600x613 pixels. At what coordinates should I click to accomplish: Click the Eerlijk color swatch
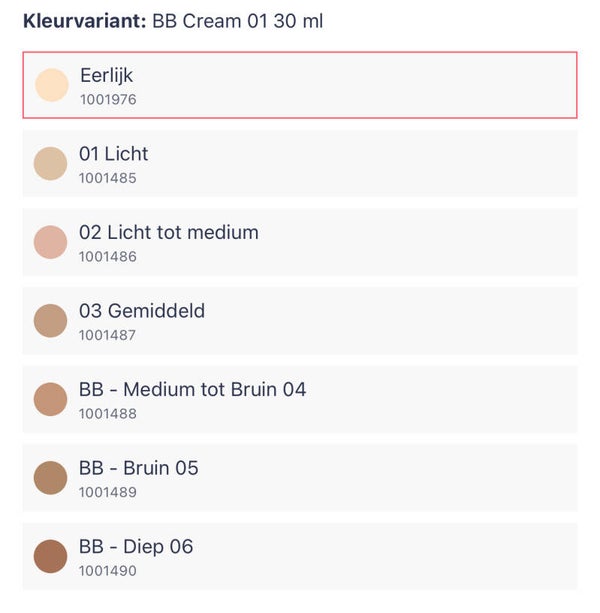[x=51, y=85]
